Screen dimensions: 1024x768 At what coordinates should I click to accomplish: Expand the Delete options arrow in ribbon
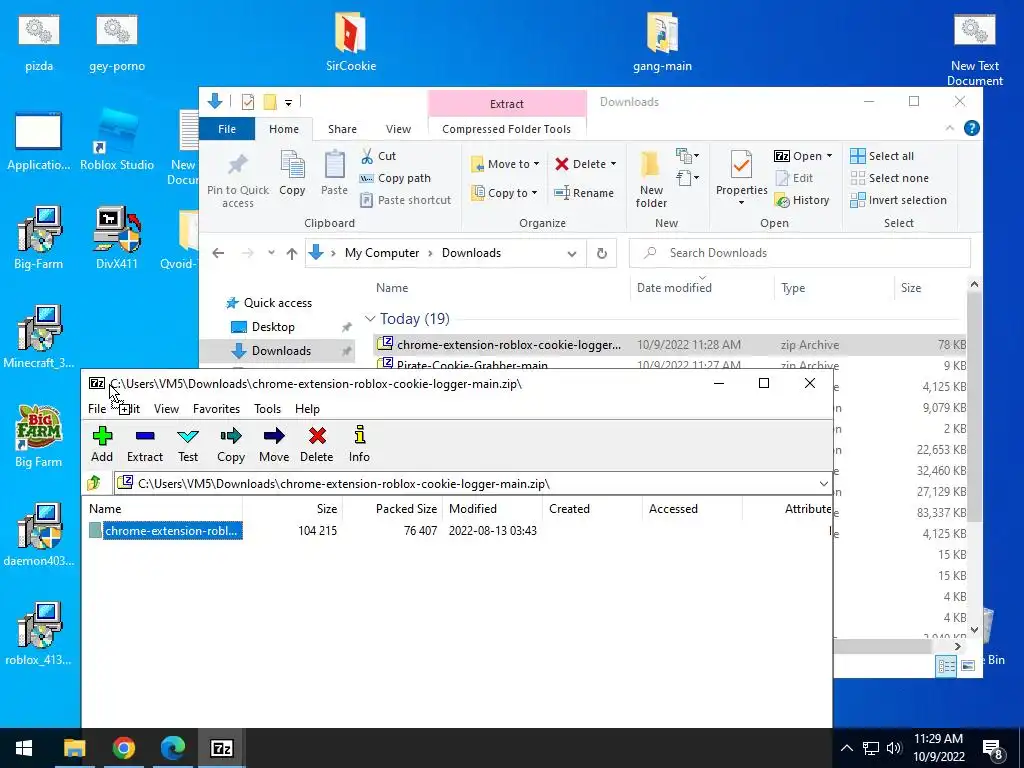click(x=613, y=164)
